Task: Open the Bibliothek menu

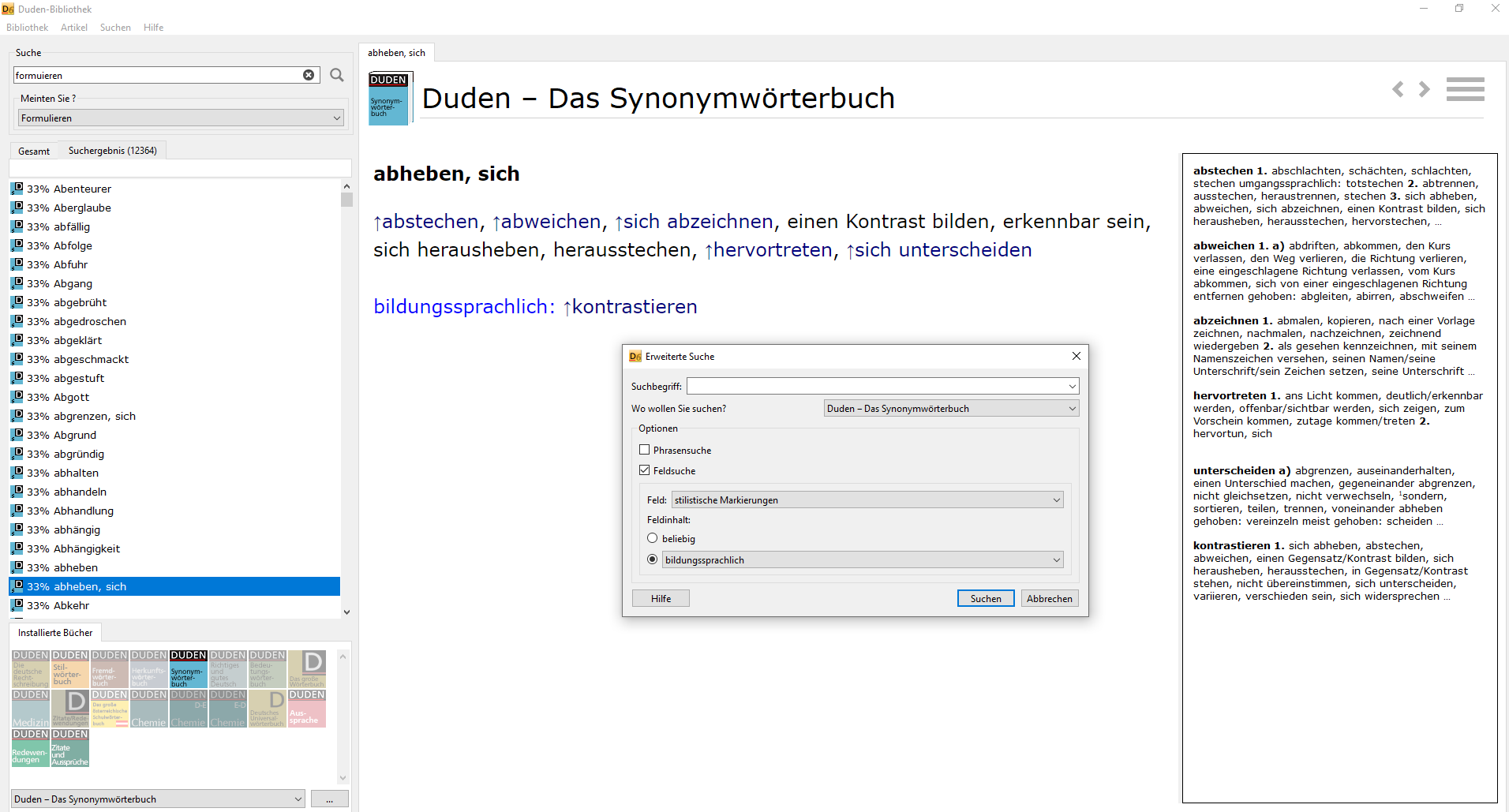Action: pyautogui.click(x=27, y=27)
